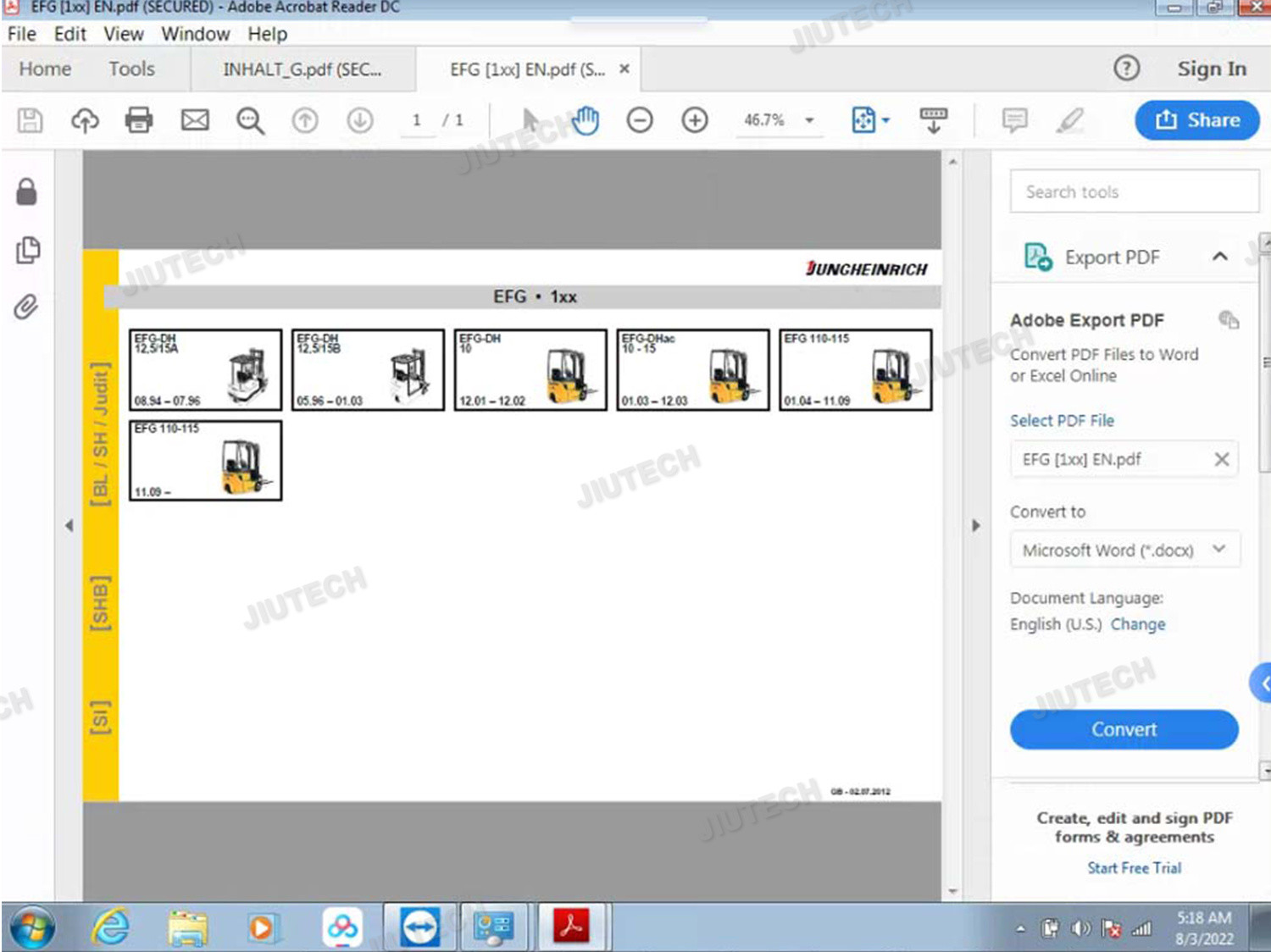Screen dimensions: 1271x952
Task: Select the highlight pen tool
Action: coord(1070,120)
